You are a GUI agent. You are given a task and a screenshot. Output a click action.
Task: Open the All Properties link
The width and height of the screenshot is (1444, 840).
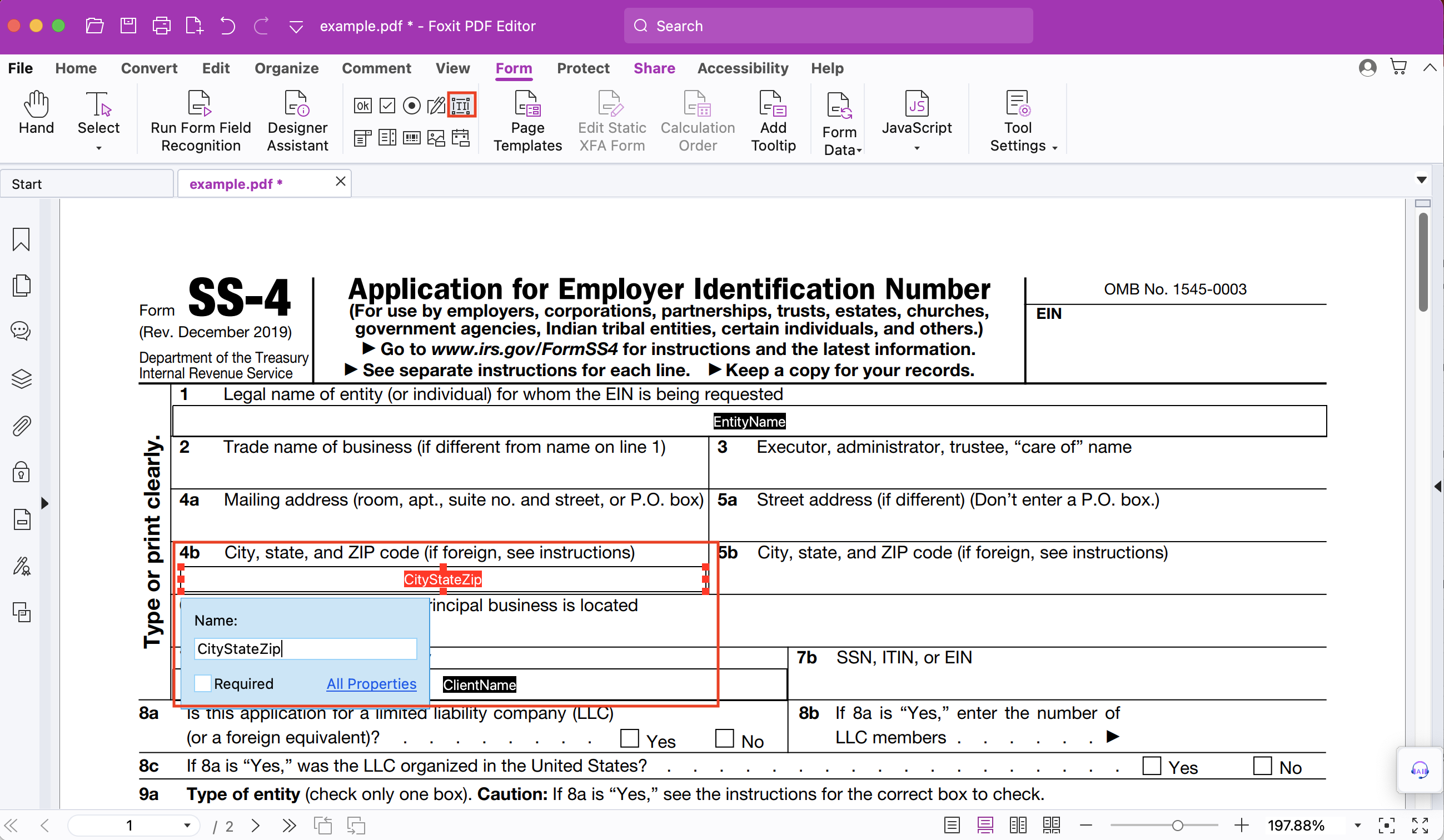[x=371, y=684]
